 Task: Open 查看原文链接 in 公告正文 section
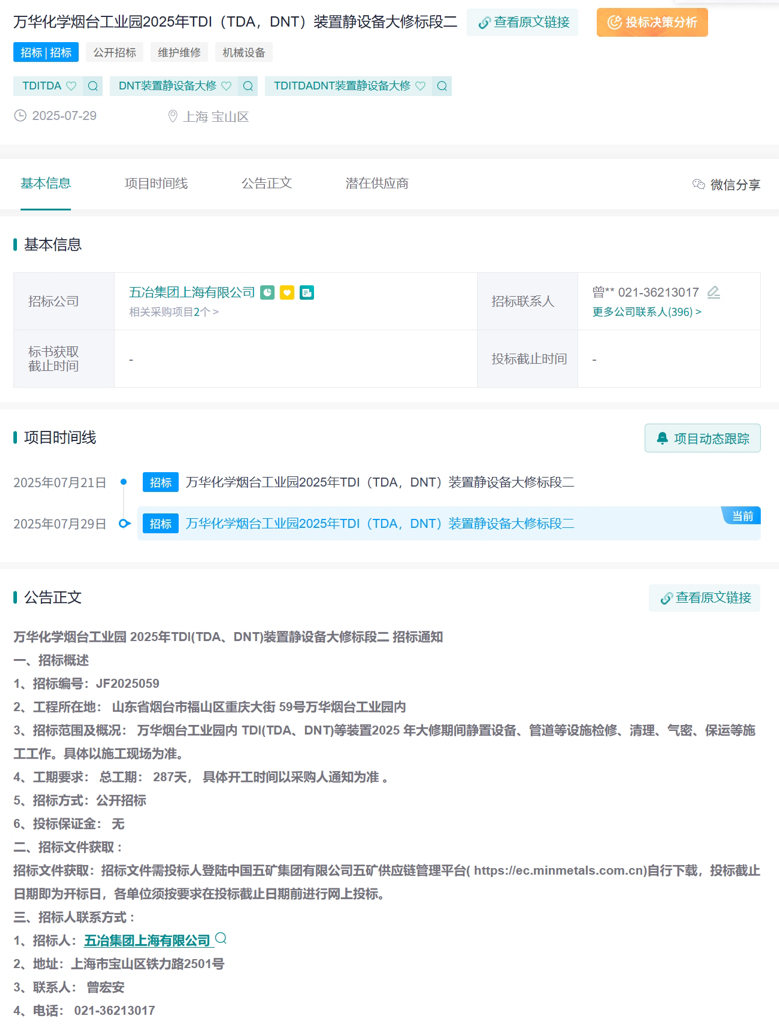(x=705, y=598)
